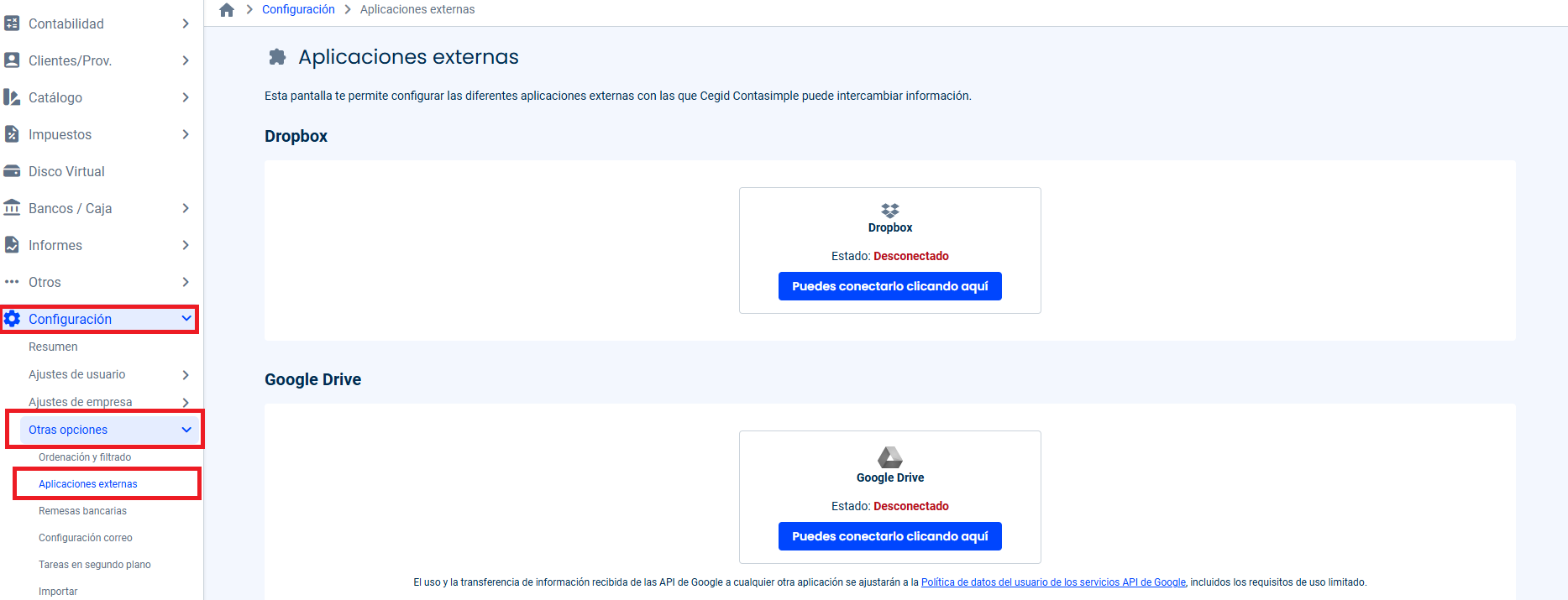
Task: Open Remesas bancarias option
Action: (82, 511)
